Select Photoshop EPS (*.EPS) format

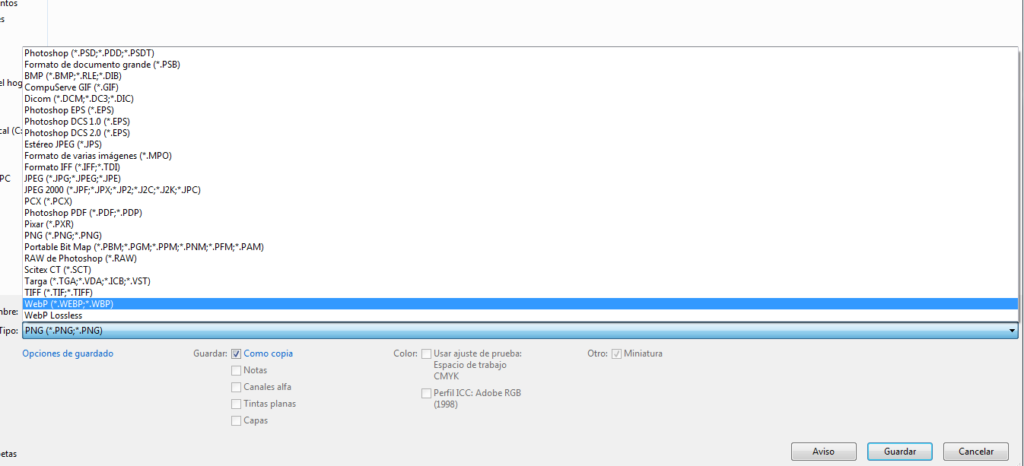520,110
